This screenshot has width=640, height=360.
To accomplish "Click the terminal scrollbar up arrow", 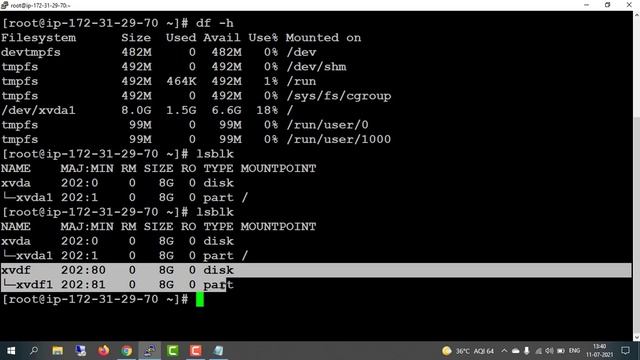I will pos(636,15).
